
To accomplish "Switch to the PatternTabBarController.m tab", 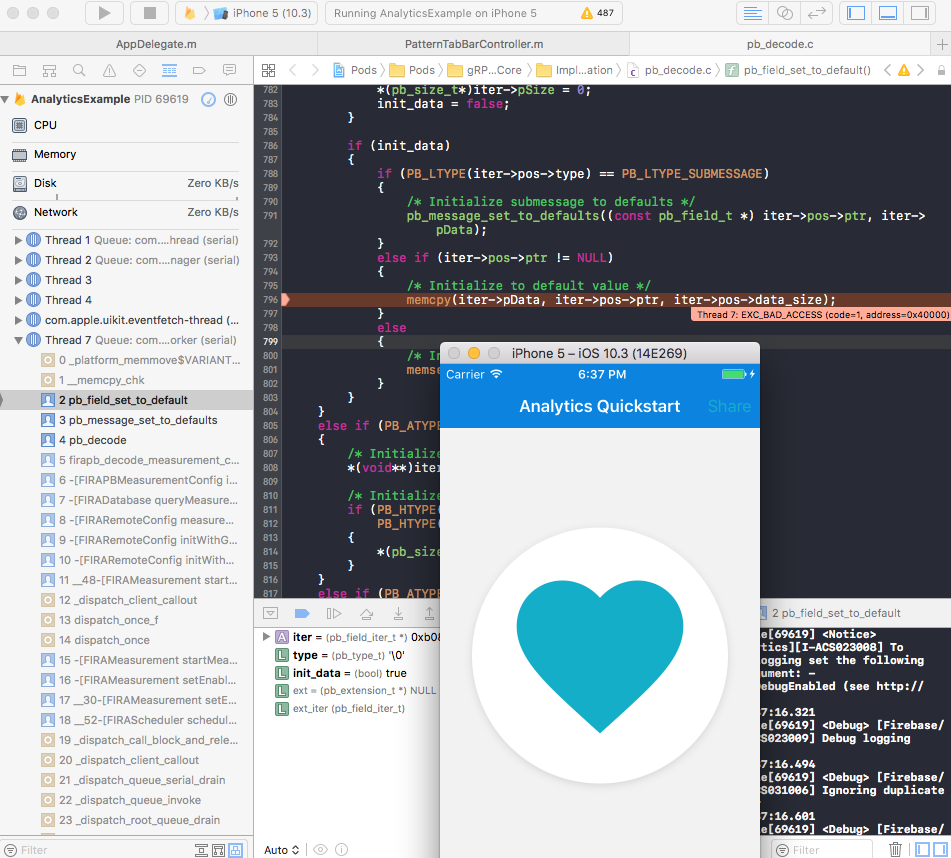I will pyautogui.click(x=474, y=44).
